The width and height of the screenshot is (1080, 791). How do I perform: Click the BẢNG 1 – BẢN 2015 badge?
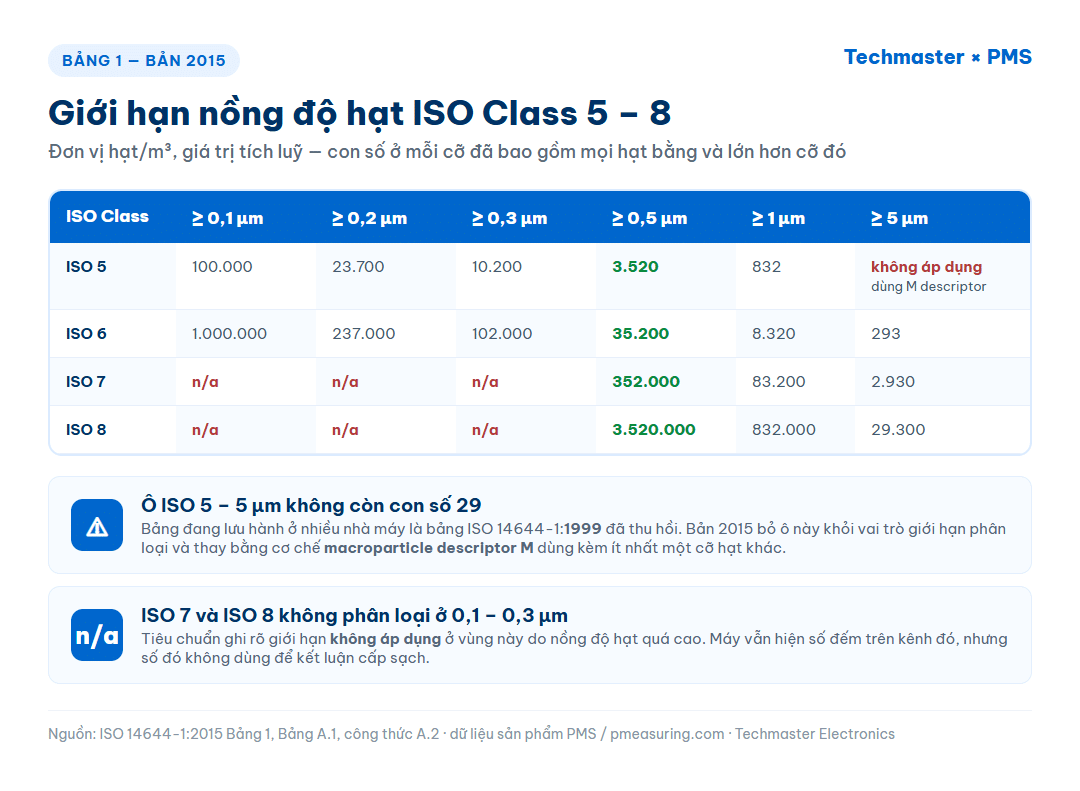click(x=144, y=61)
